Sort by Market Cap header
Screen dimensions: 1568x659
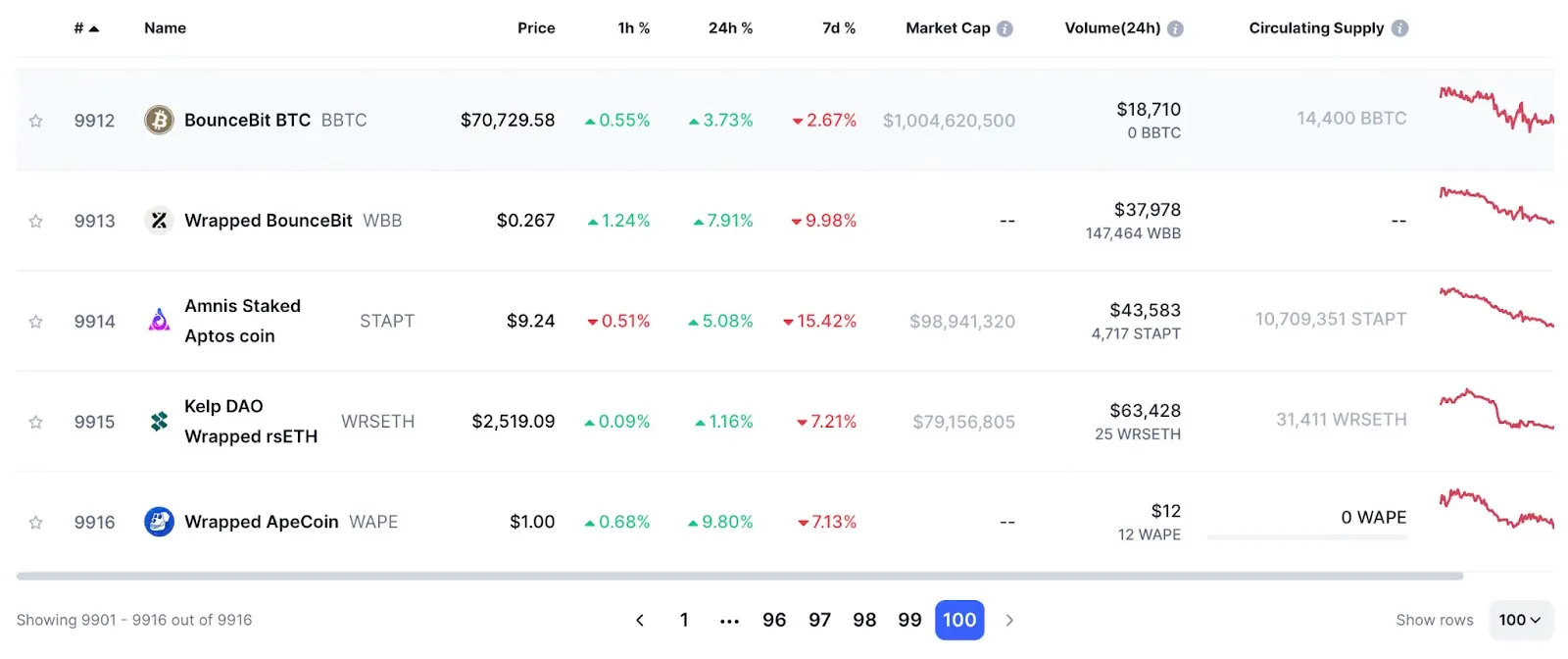point(948,28)
